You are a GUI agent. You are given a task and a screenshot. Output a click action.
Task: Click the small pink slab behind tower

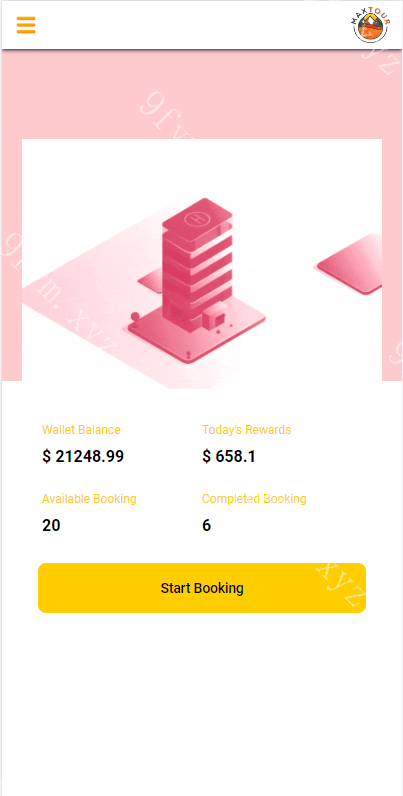150,278
